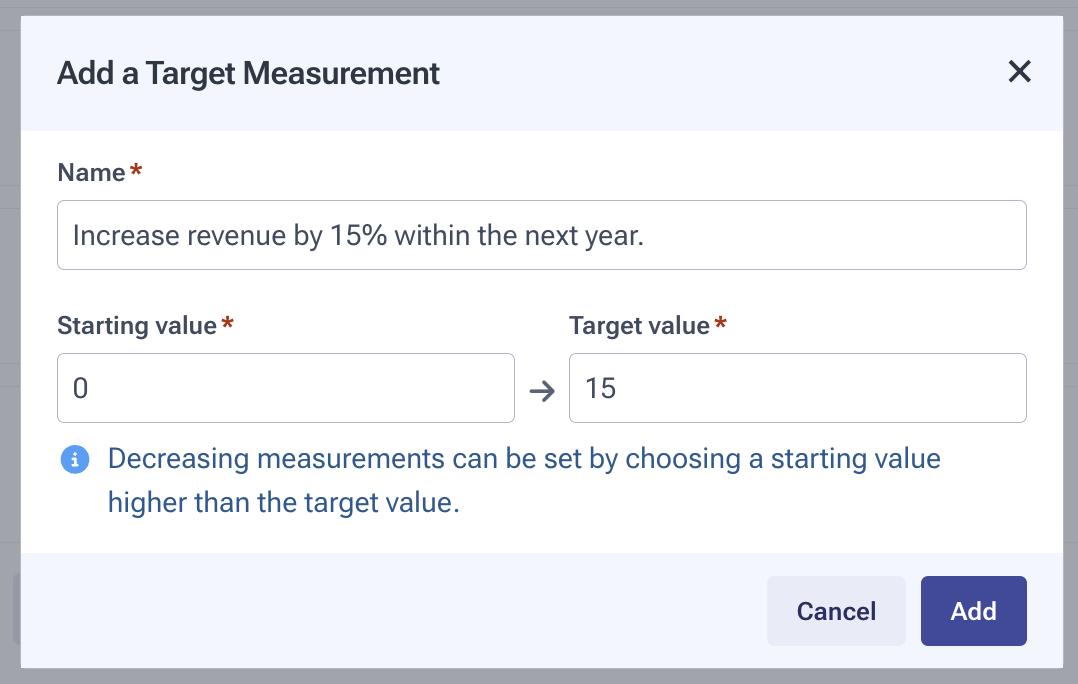Click the red asterisk next to Name

click(136, 172)
